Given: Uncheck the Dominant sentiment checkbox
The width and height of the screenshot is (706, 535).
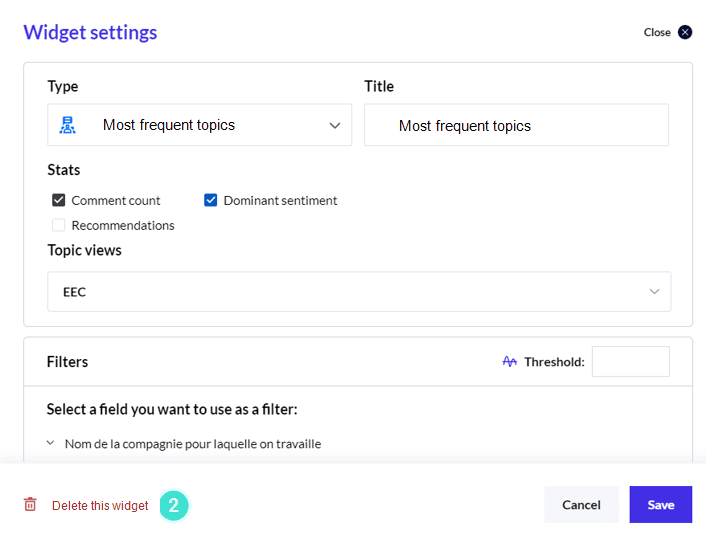Looking at the screenshot, I should 210,200.
